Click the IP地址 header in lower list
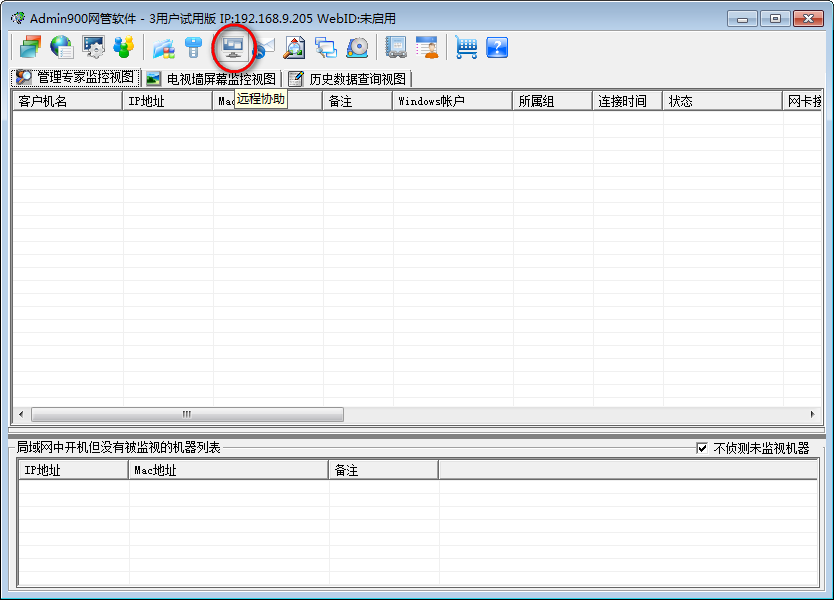The width and height of the screenshot is (834, 600). (x=74, y=470)
